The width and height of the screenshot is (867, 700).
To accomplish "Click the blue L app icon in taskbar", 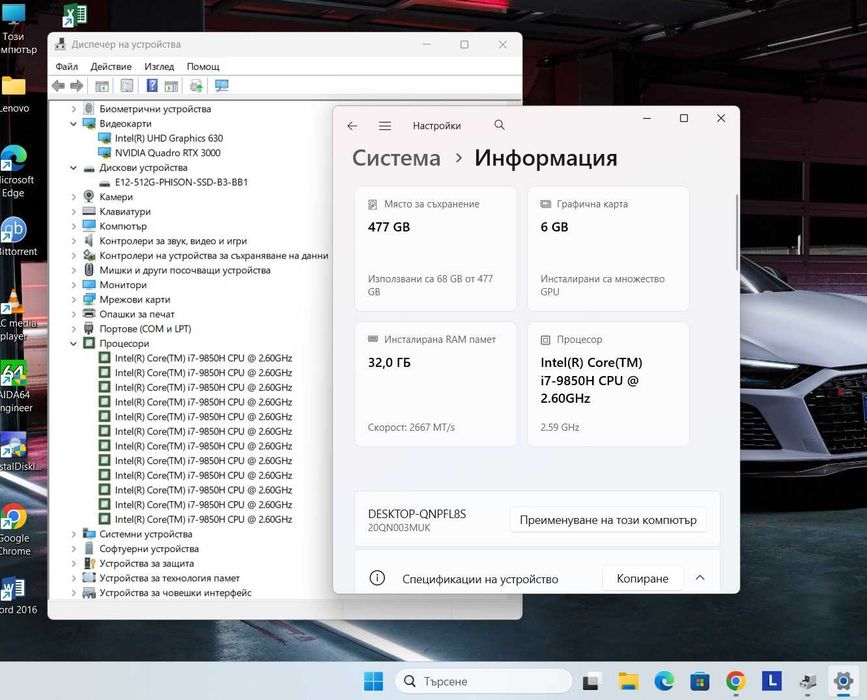I will click(771, 681).
